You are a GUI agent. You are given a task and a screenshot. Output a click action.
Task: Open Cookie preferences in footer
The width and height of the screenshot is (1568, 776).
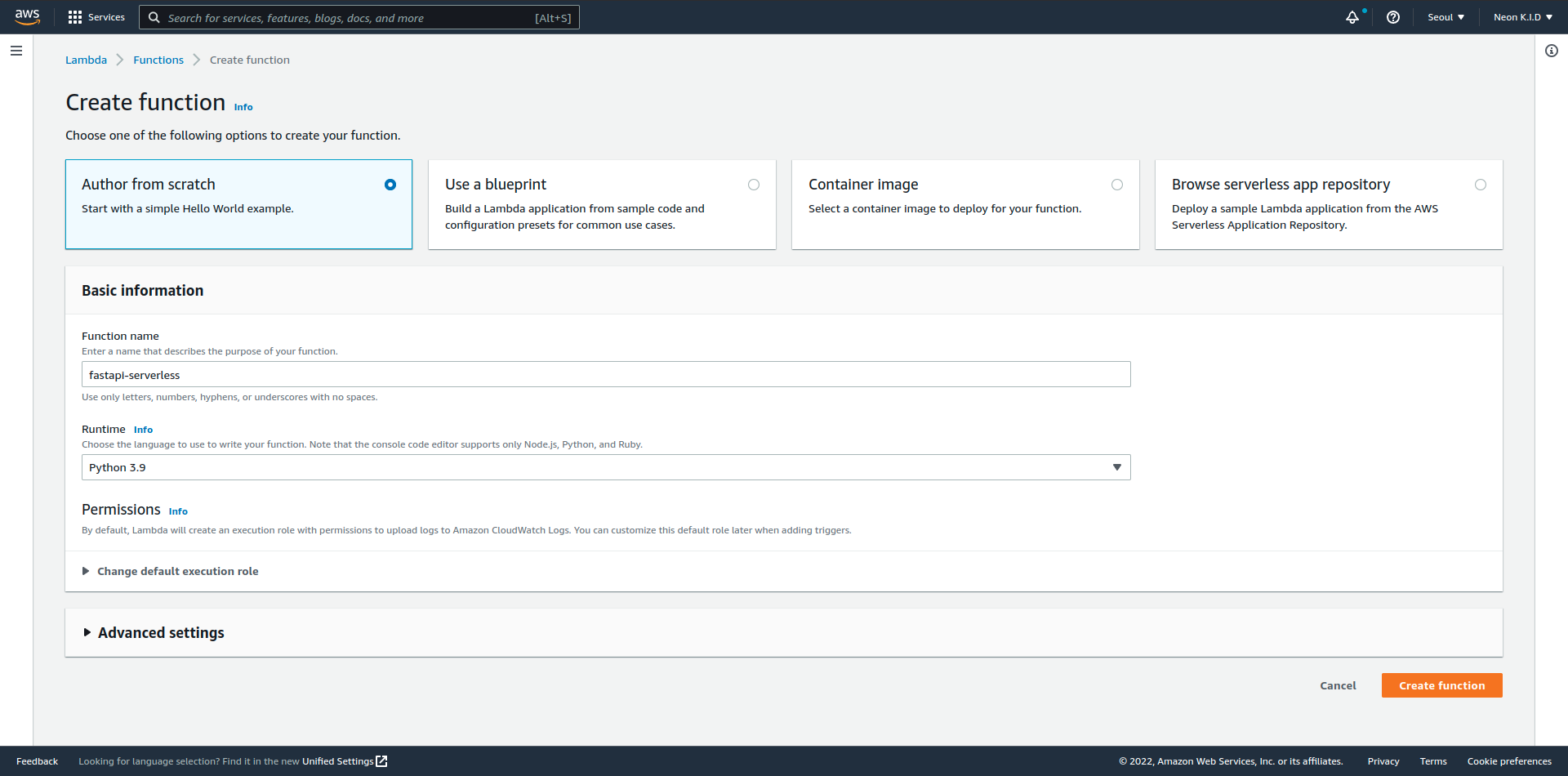(1509, 761)
